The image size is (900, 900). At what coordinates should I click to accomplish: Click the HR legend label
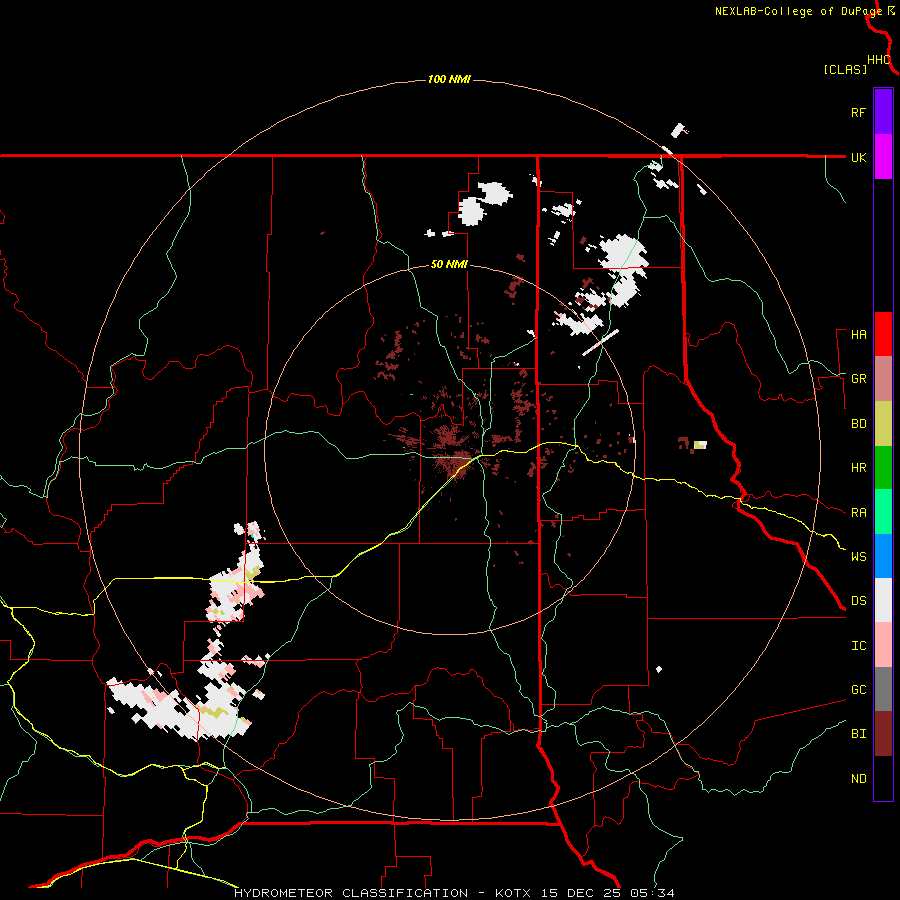(x=858, y=468)
